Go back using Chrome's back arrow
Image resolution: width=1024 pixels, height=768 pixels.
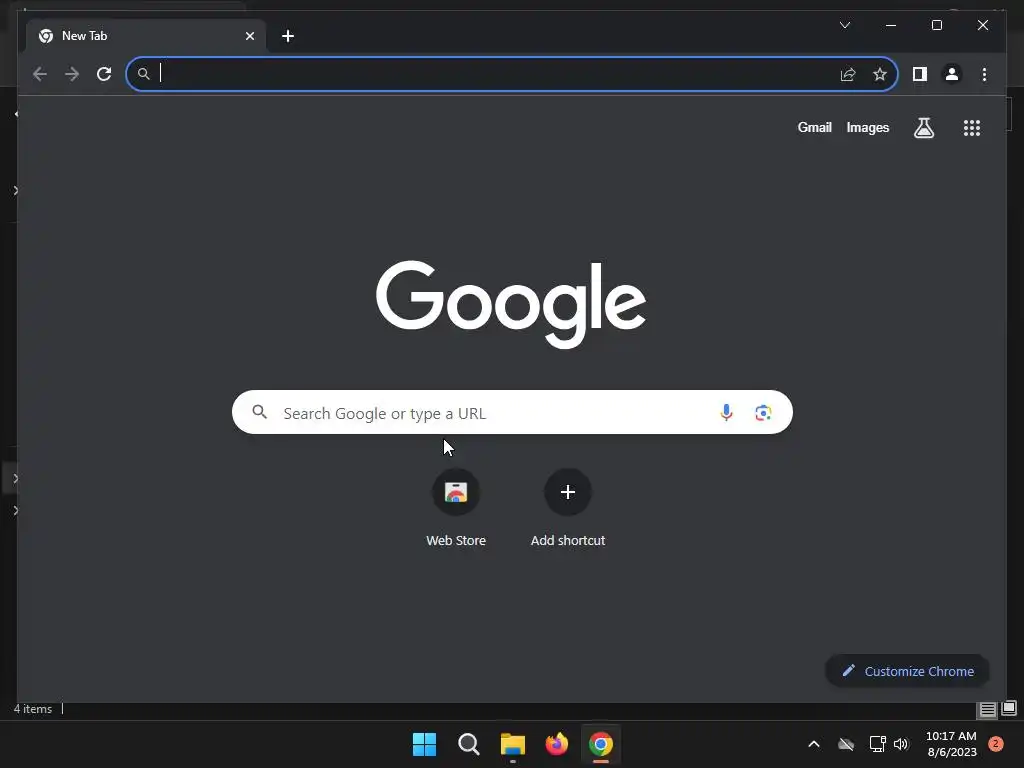coord(40,74)
